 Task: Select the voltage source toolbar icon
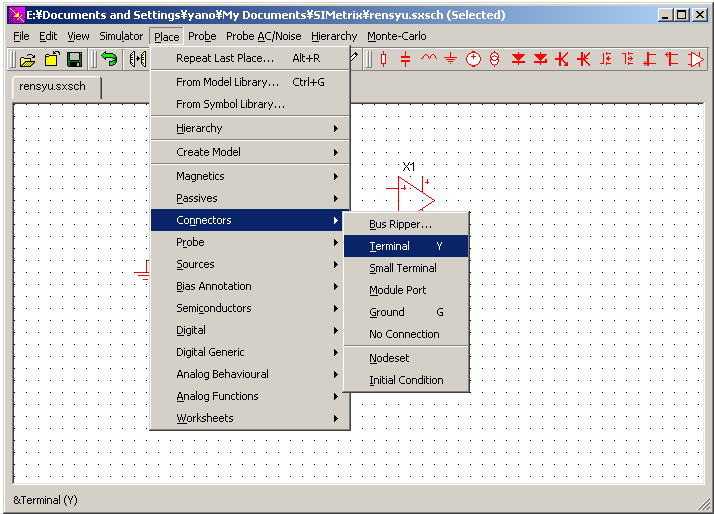(x=474, y=59)
